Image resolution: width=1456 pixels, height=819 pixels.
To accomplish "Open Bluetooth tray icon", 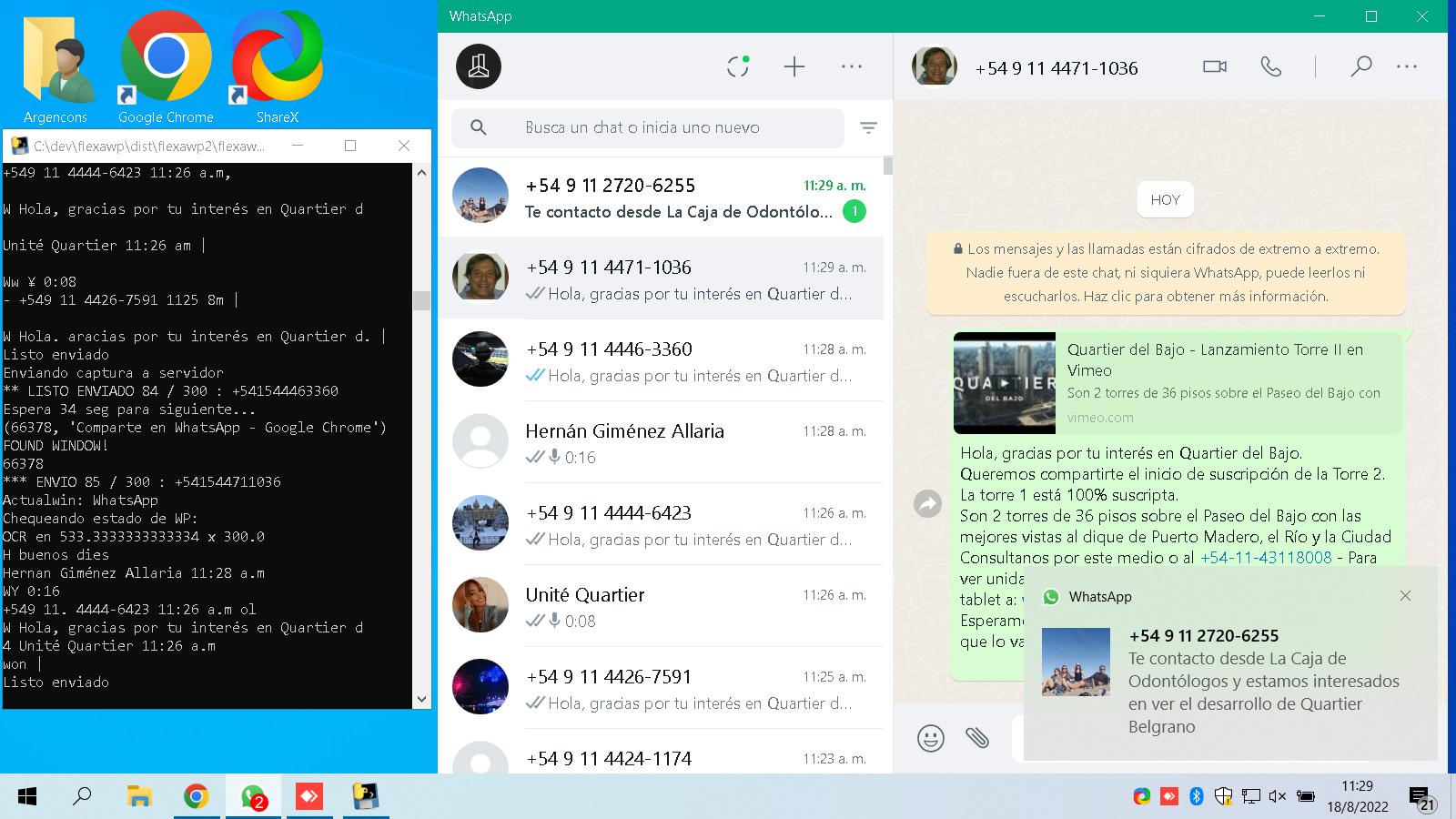I will [1197, 796].
